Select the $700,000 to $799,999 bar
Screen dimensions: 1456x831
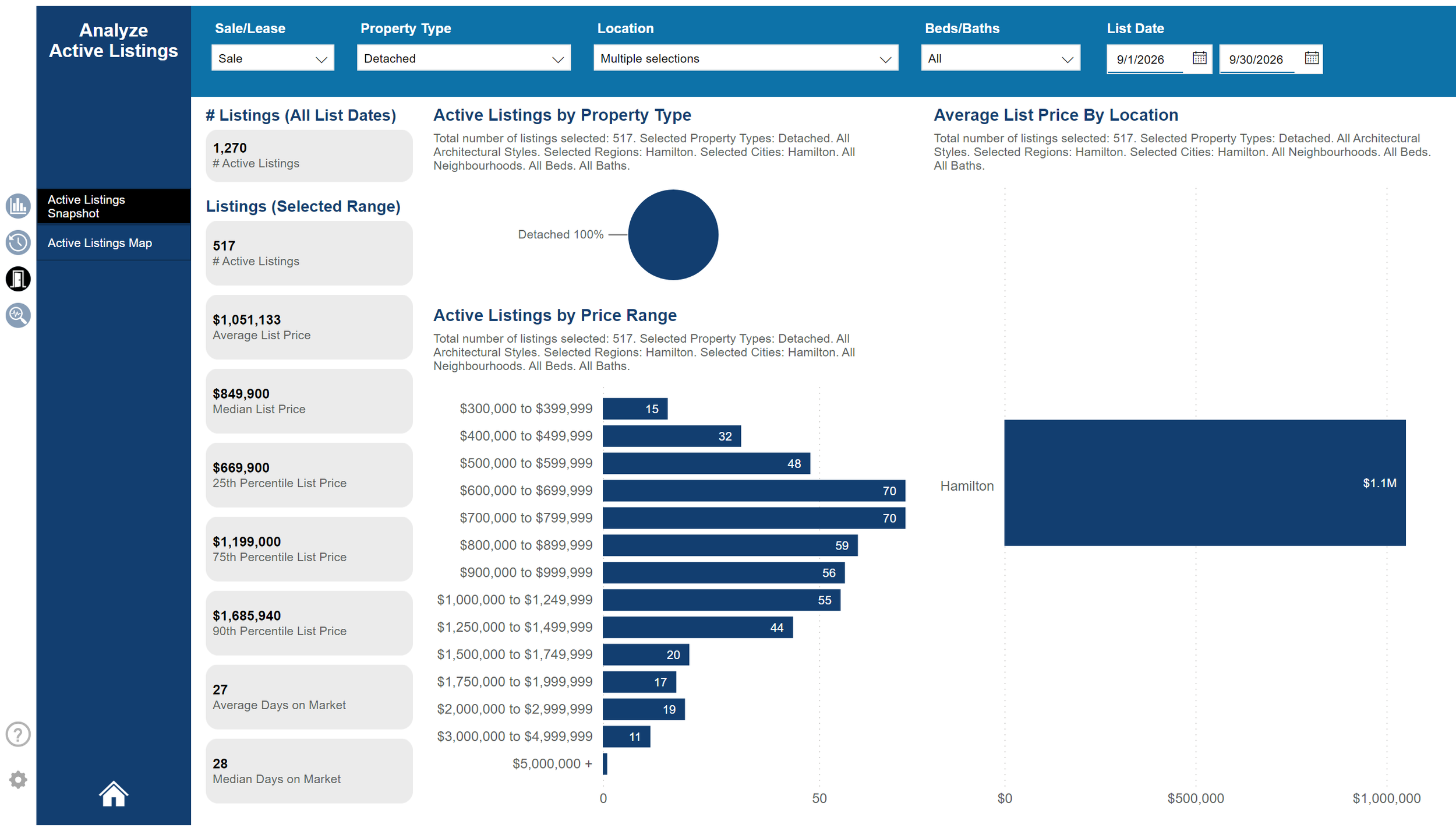pos(754,519)
